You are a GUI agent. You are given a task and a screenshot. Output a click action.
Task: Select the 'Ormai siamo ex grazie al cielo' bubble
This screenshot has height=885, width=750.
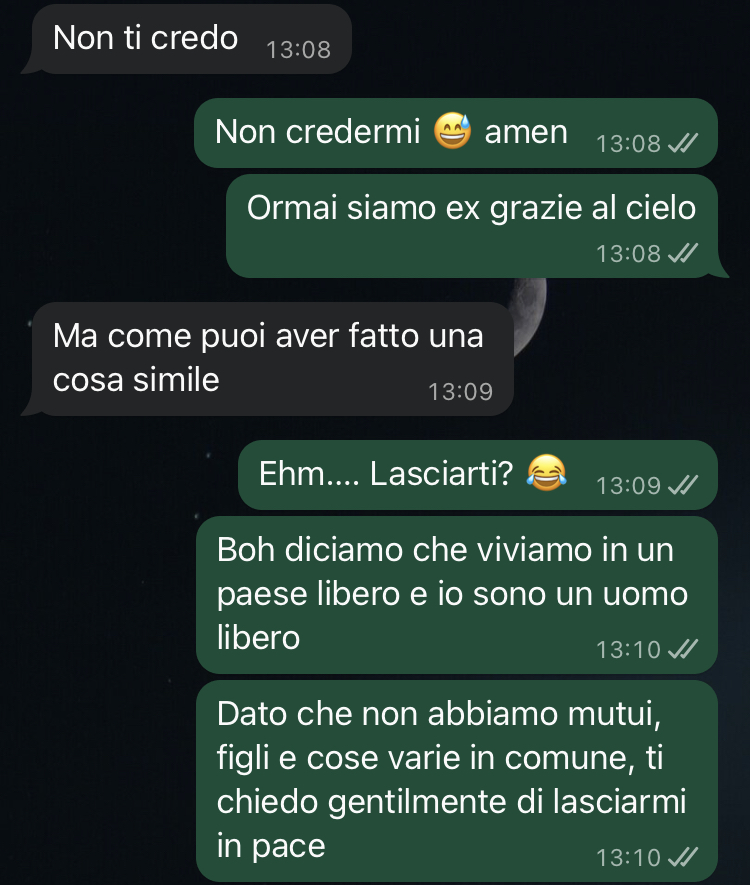pos(477,226)
